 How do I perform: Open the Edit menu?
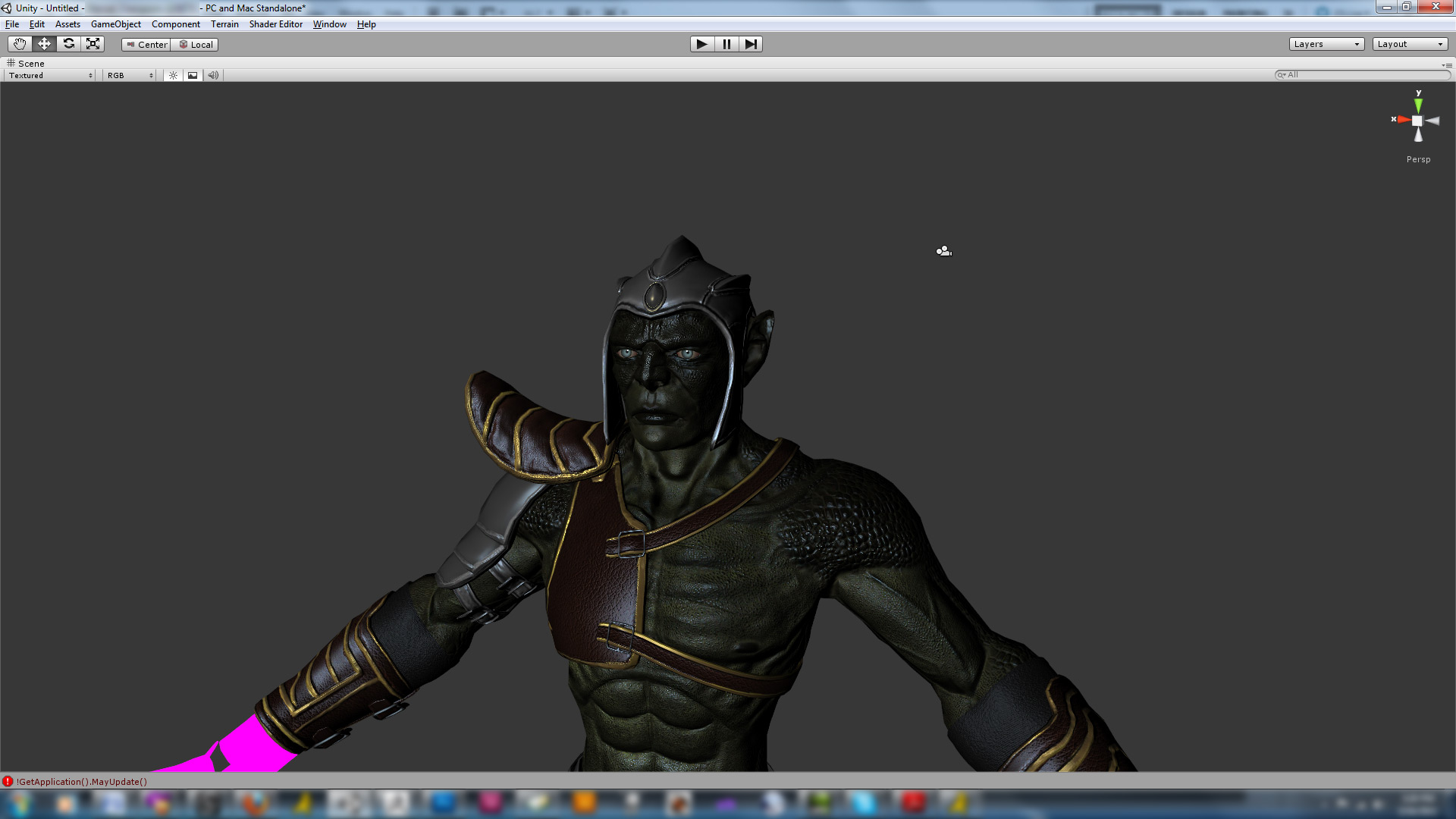pos(37,24)
